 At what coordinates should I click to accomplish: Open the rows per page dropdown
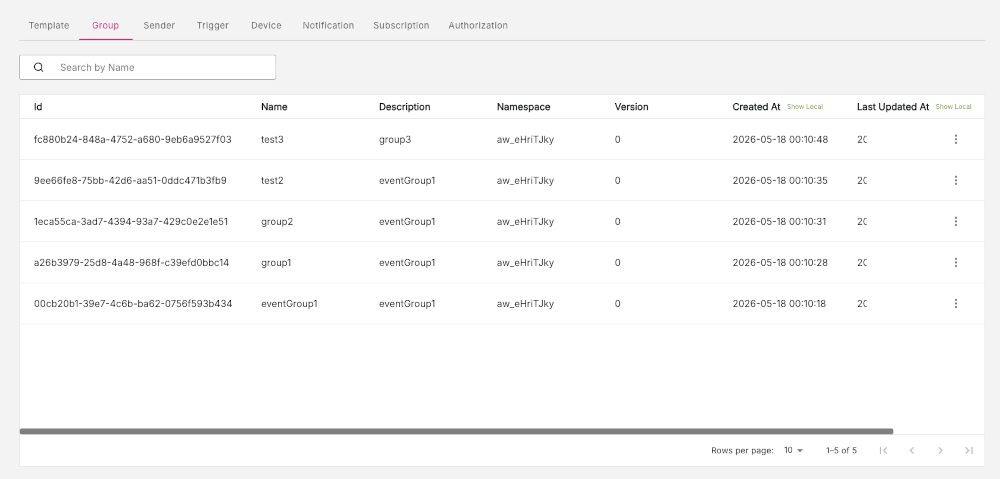point(793,450)
